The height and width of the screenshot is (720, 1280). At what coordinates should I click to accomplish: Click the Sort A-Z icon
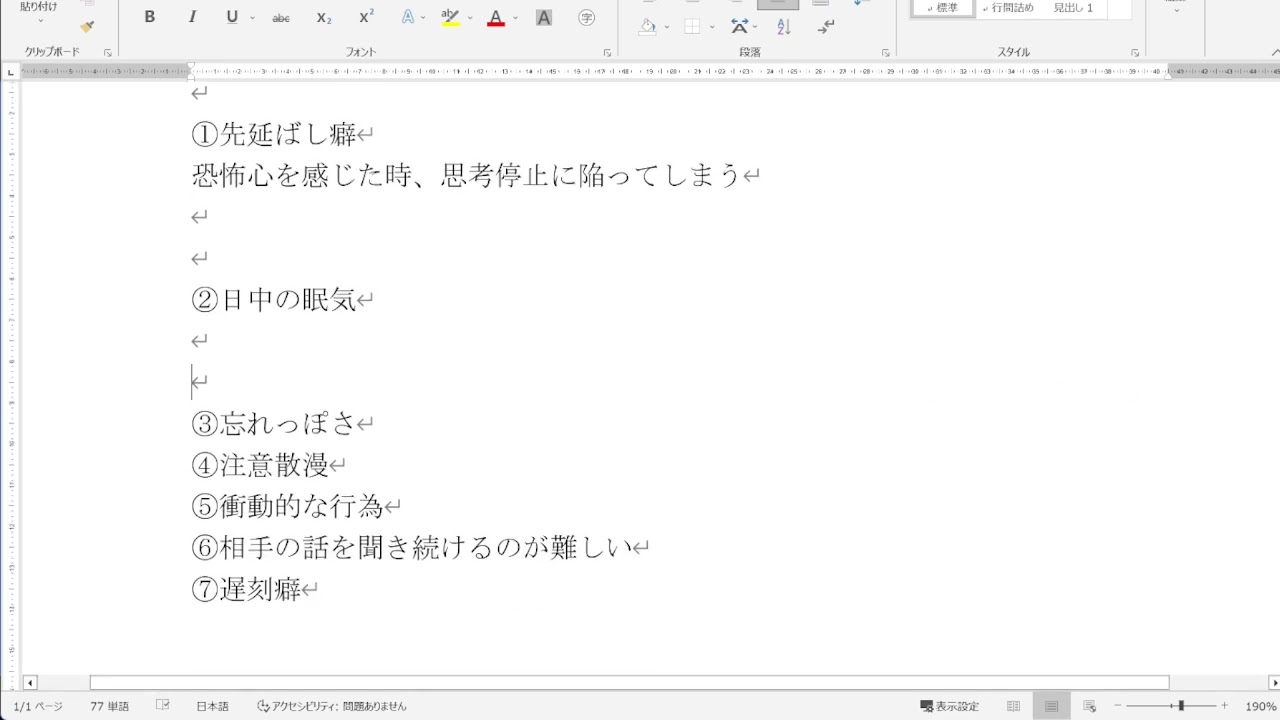pyautogui.click(x=784, y=26)
